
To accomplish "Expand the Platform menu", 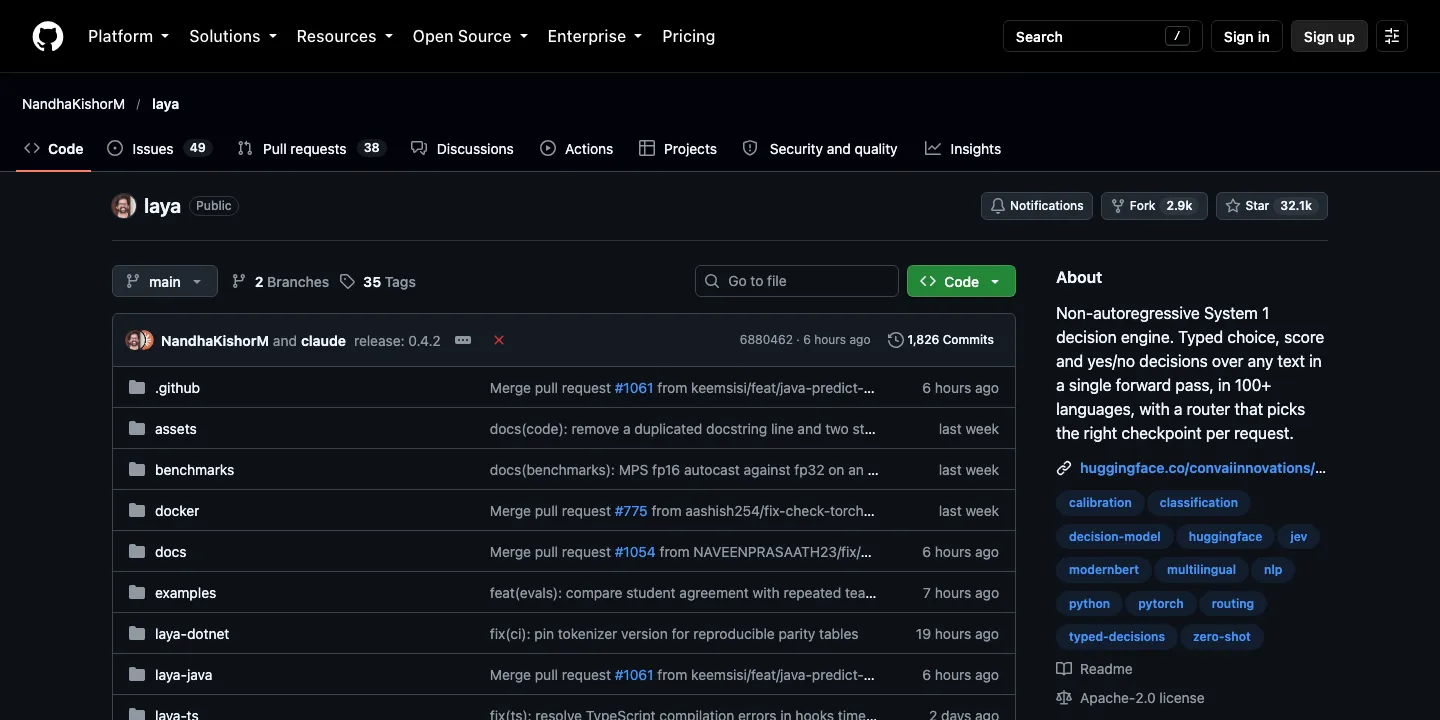I will pos(128,36).
